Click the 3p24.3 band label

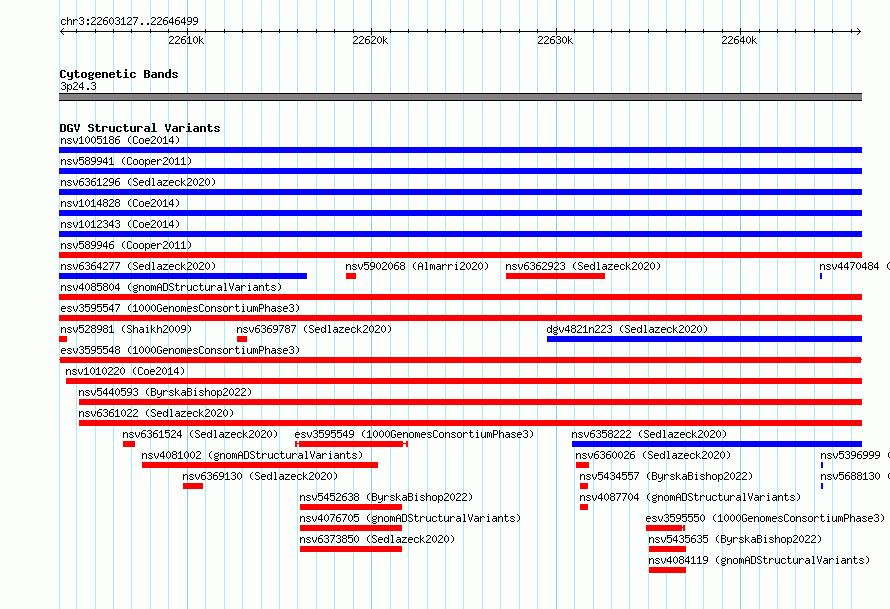point(78,86)
